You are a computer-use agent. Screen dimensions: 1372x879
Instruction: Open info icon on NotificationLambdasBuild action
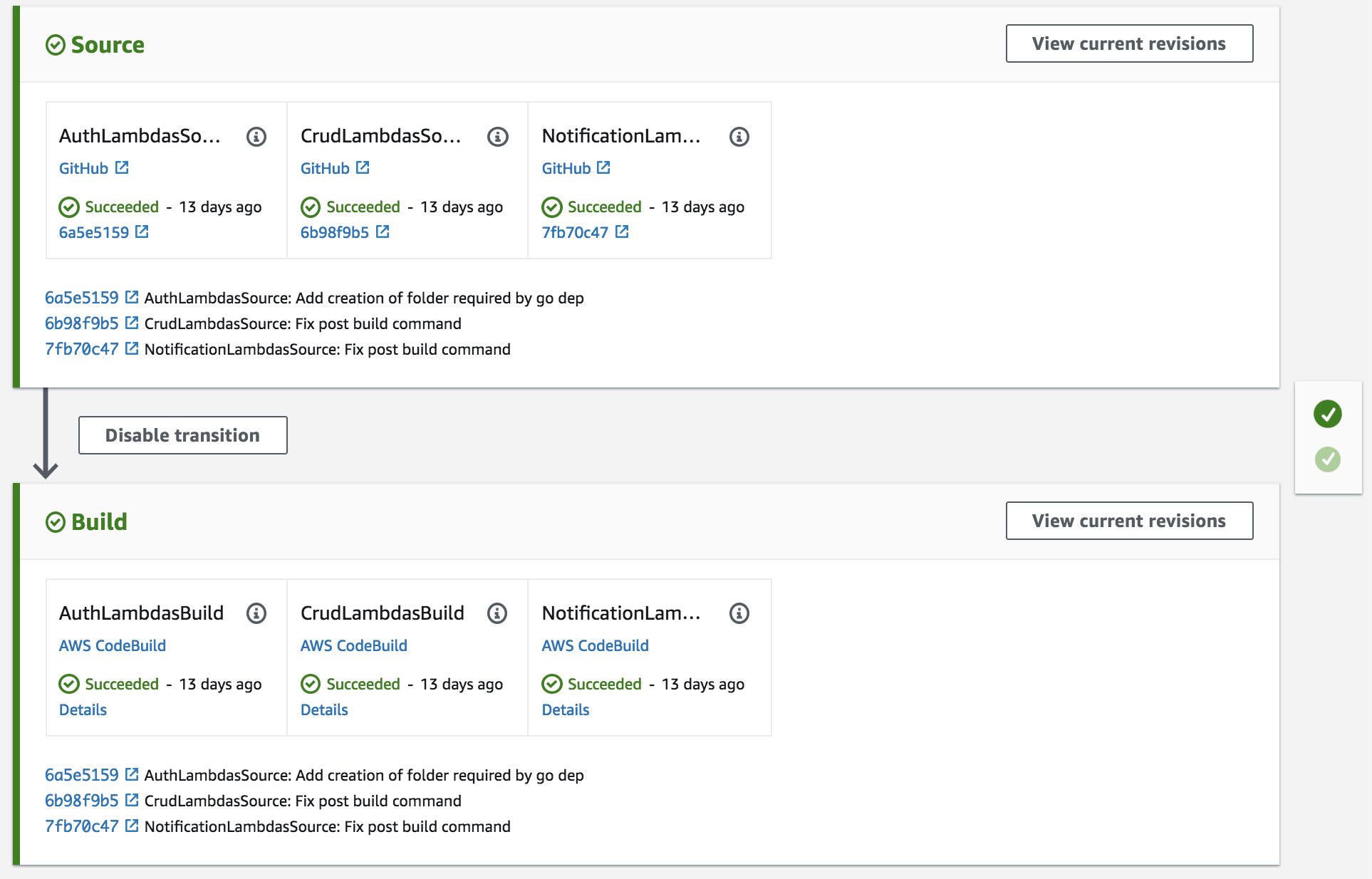[739, 613]
